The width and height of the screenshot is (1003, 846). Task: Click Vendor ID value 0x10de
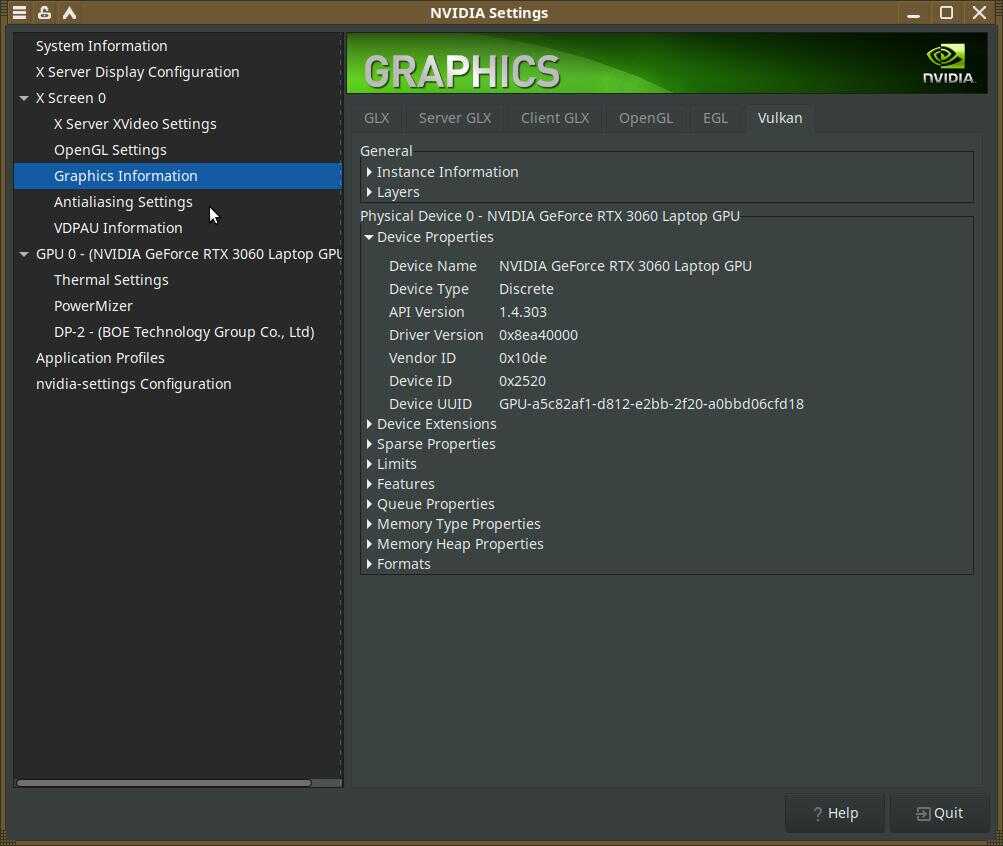523,358
